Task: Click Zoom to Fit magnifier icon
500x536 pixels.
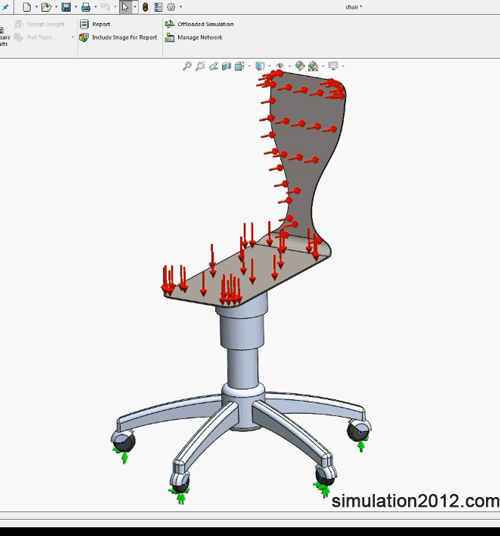Action: coord(187,66)
